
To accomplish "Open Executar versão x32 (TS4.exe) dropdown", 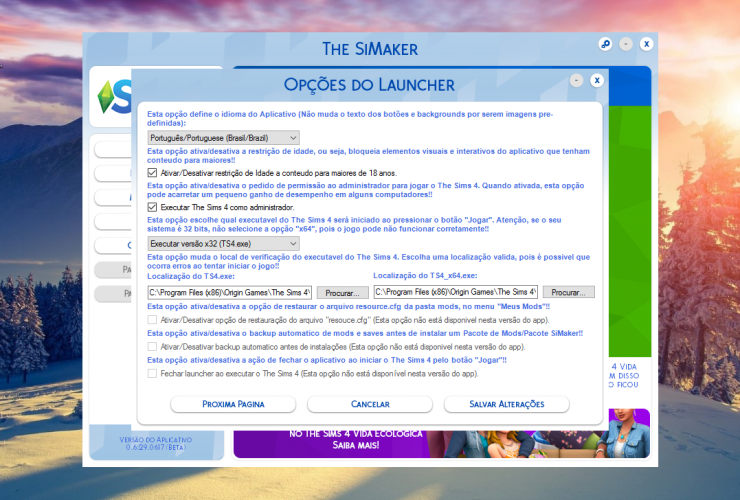I will click(223, 244).
